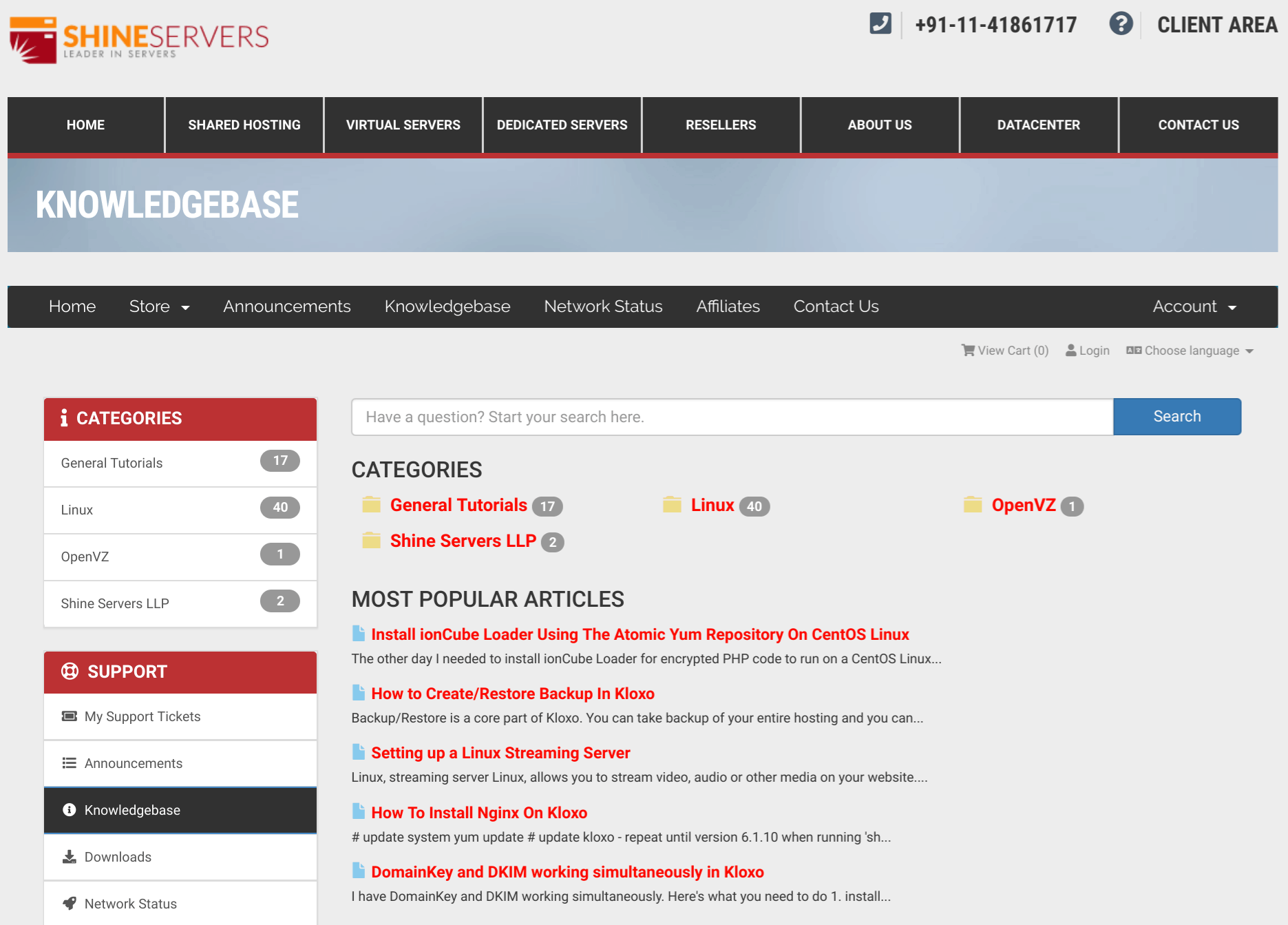Screen dimensions: 1288x925
Task: Click the Downloads icon in sidebar
Action: click(70, 857)
